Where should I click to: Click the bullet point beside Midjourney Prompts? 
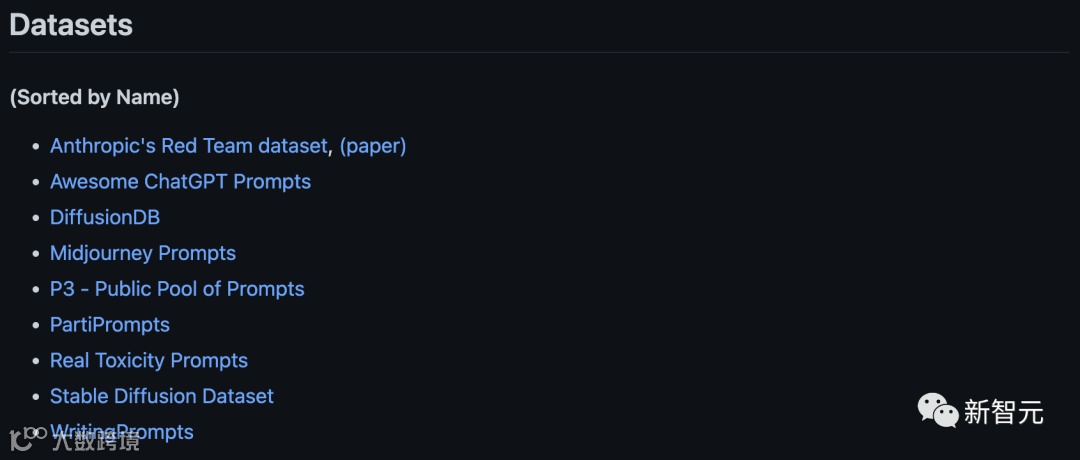coord(37,254)
